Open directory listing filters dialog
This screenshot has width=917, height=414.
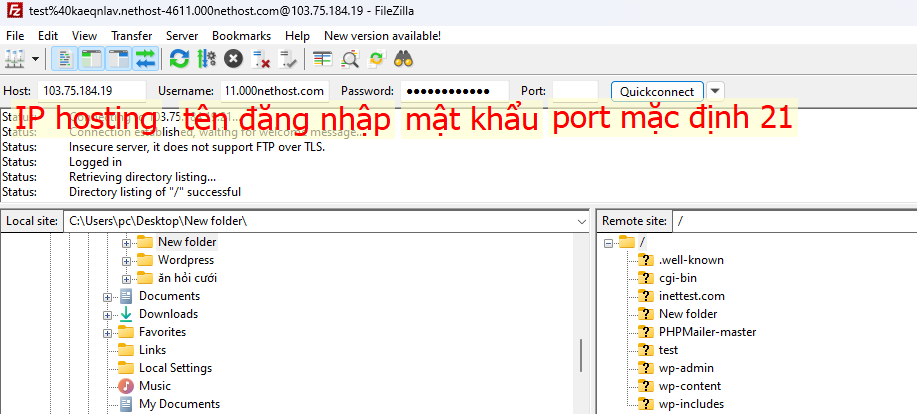[x=322, y=59]
